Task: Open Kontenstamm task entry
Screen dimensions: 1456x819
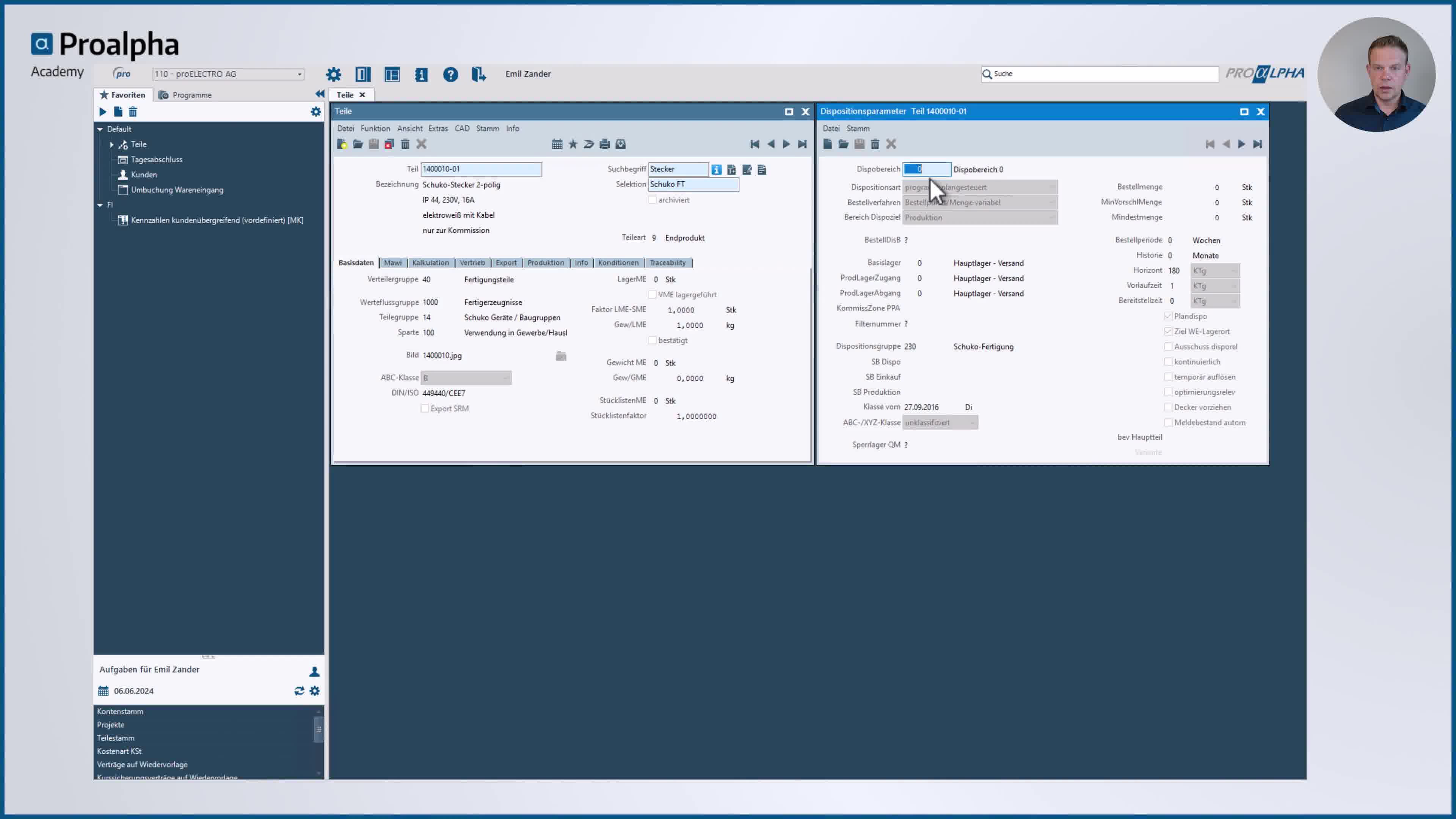Action: (x=120, y=712)
